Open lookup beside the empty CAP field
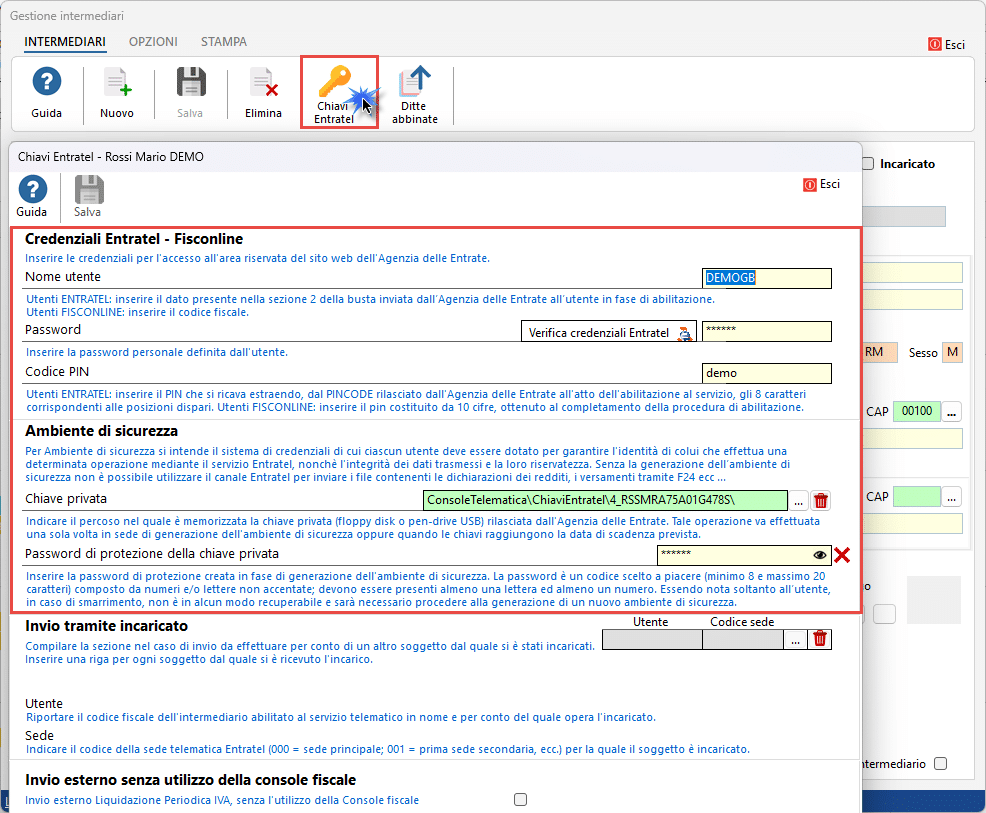The image size is (986, 813). coord(951,497)
